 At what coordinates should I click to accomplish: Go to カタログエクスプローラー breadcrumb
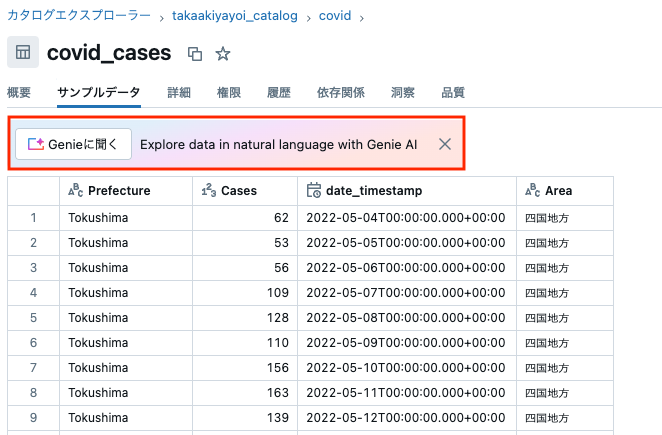pyautogui.click(x=79, y=16)
